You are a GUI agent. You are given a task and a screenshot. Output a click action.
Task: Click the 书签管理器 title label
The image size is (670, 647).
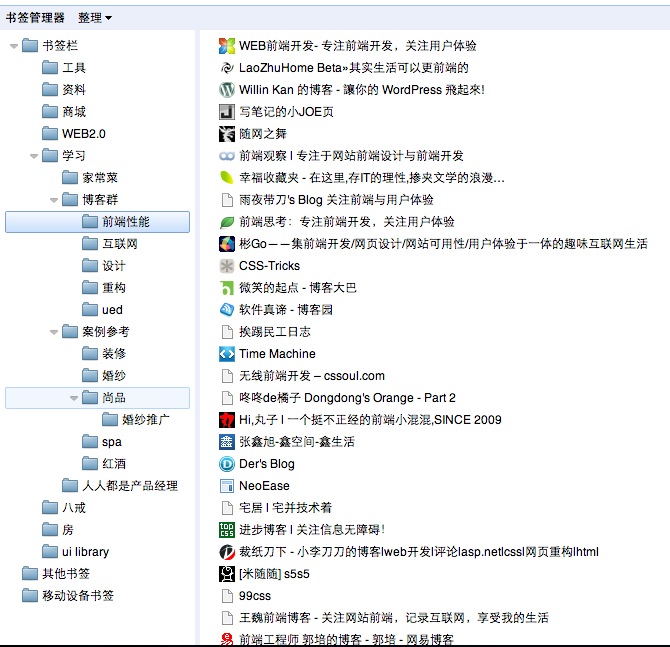[35, 18]
